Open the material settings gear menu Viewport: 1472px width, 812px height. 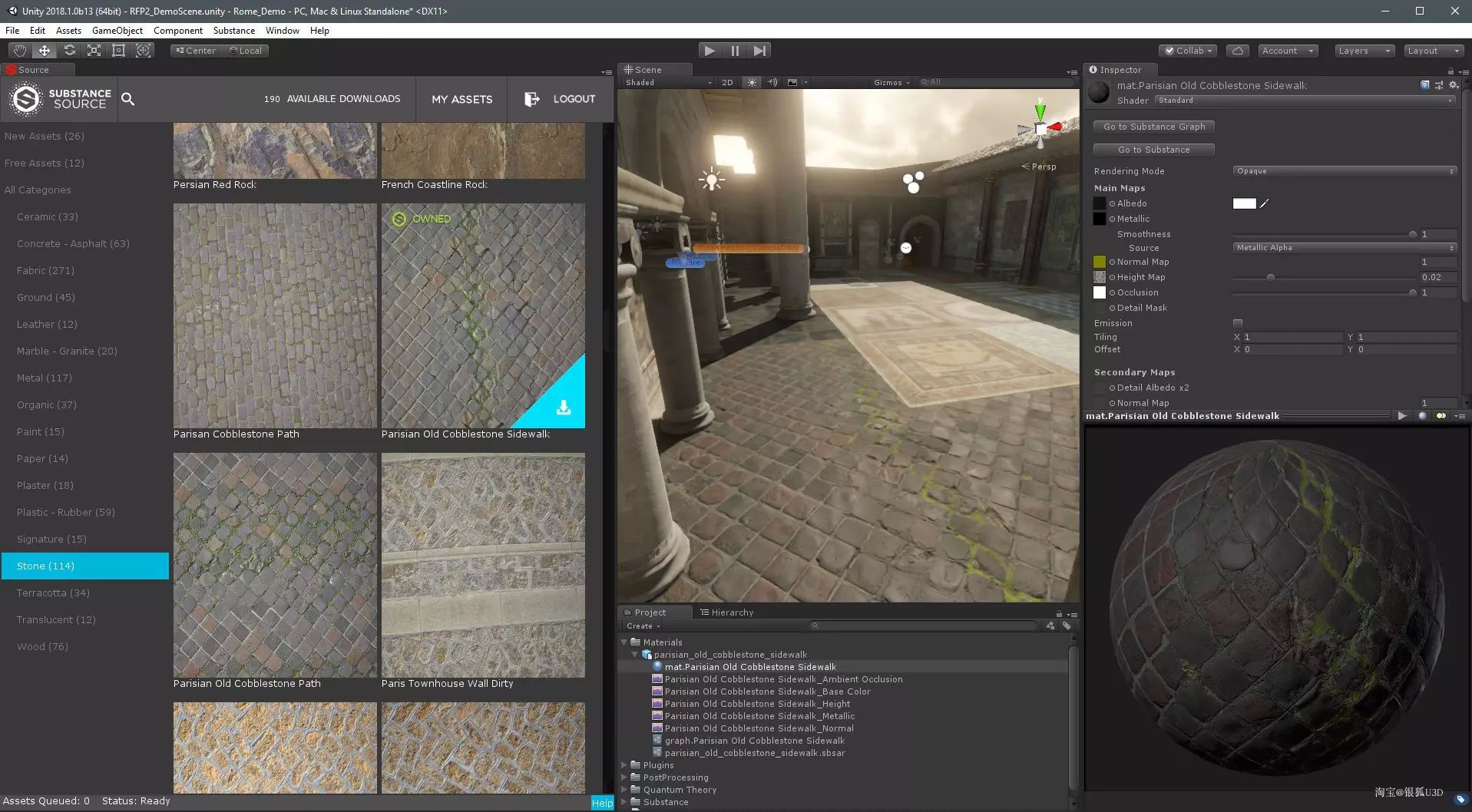[1453, 85]
